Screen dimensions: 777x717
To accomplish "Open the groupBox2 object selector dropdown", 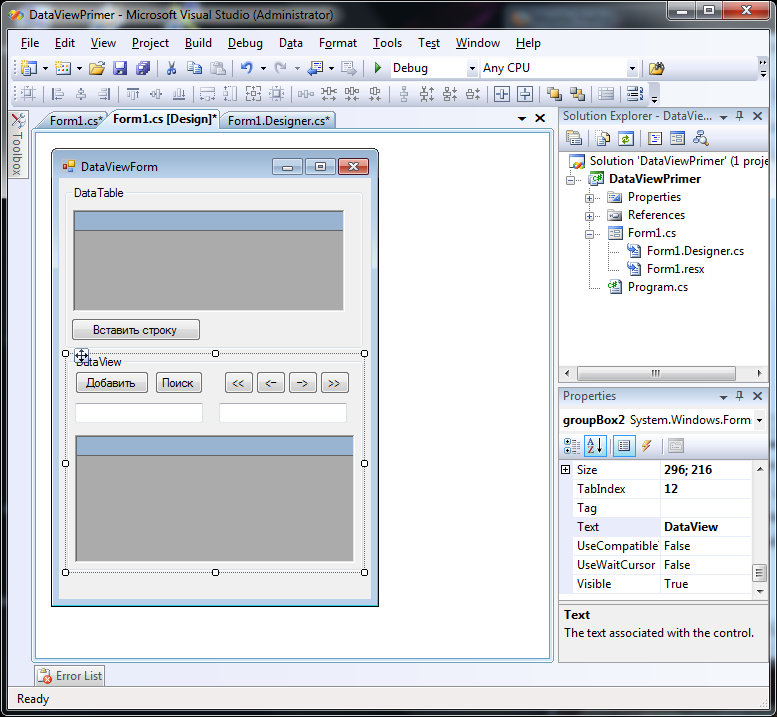I will click(x=759, y=420).
